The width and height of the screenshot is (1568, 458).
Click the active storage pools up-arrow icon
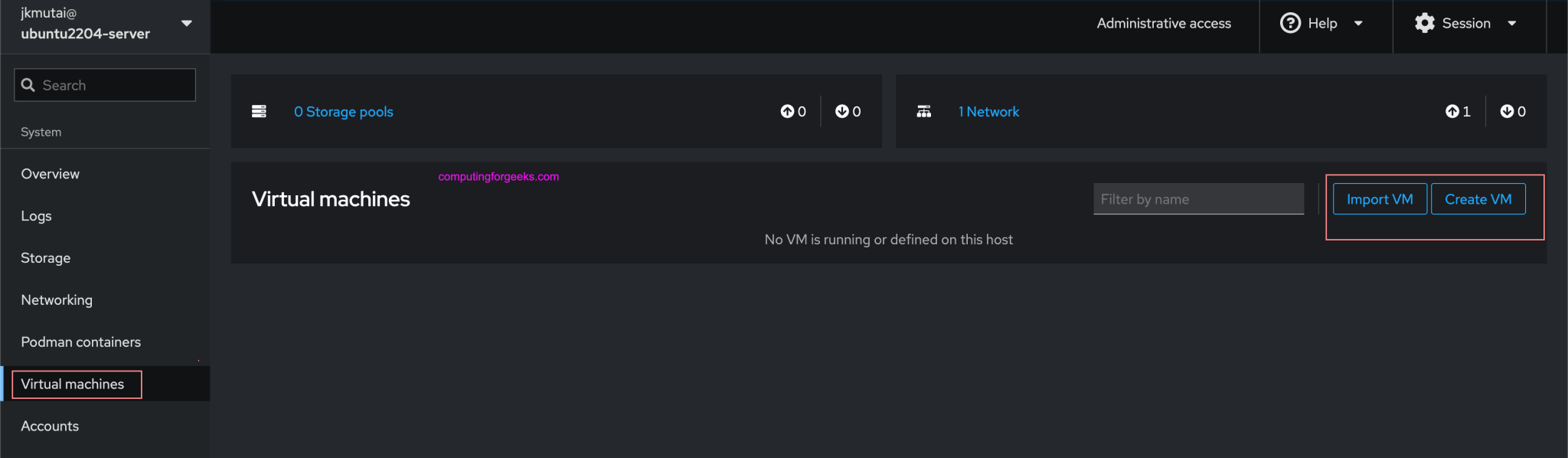click(787, 112)
